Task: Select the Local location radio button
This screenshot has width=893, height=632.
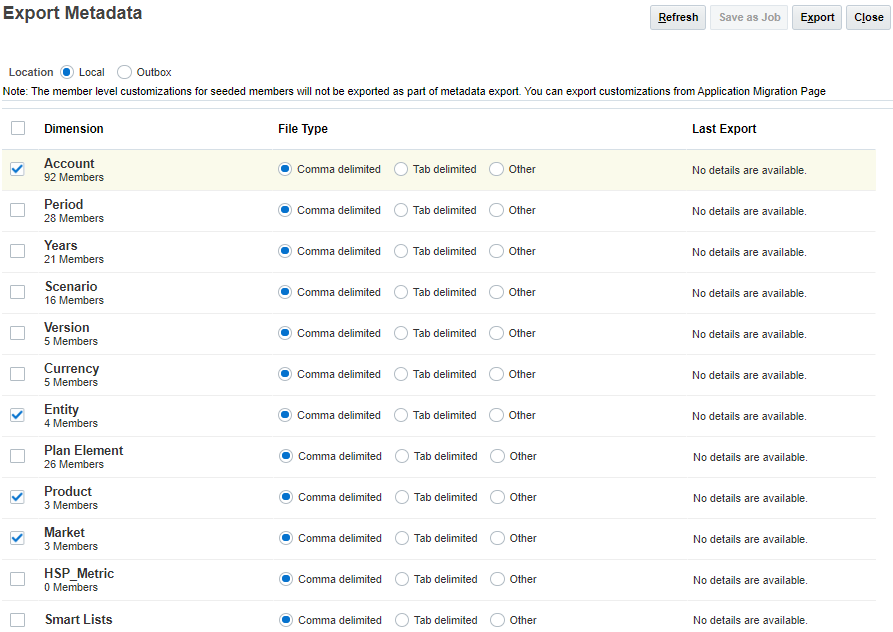Action: coord(67,72)
